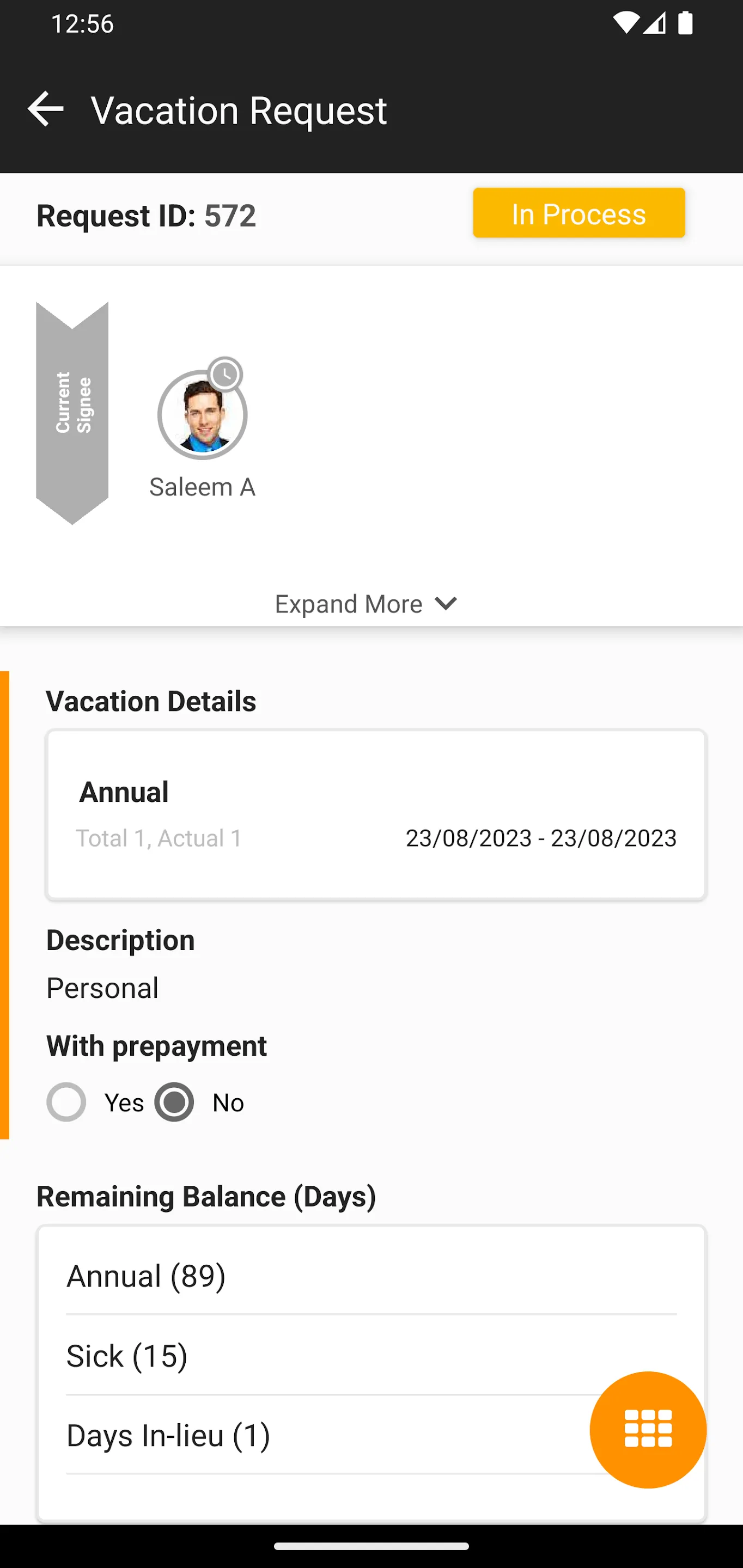Image resolution: width=743 pixels, height=1568 pixels.
Task: Open the orange grid menu button
Action: (x=647, y=1429)
